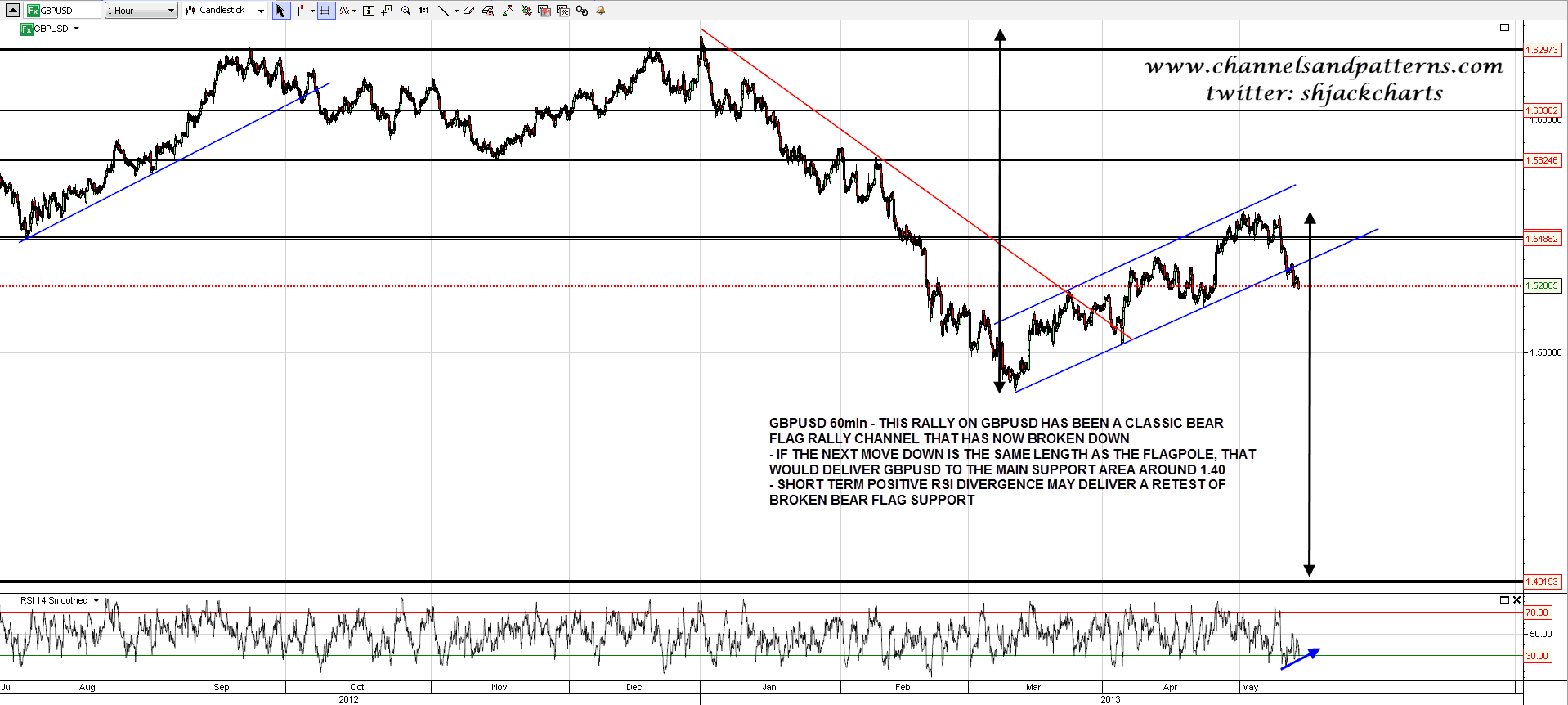The width and height of the screenshot is (1568, 705).
Task: Open the 1 Hour timeframe dropdown
Action: [x=141, y=11]
